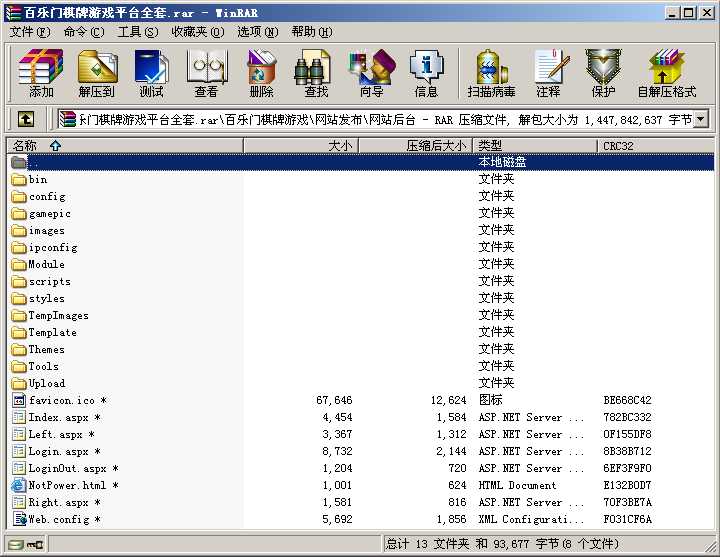Click the bin folder icon
This screenshot has width=720, height=557.
19,180
